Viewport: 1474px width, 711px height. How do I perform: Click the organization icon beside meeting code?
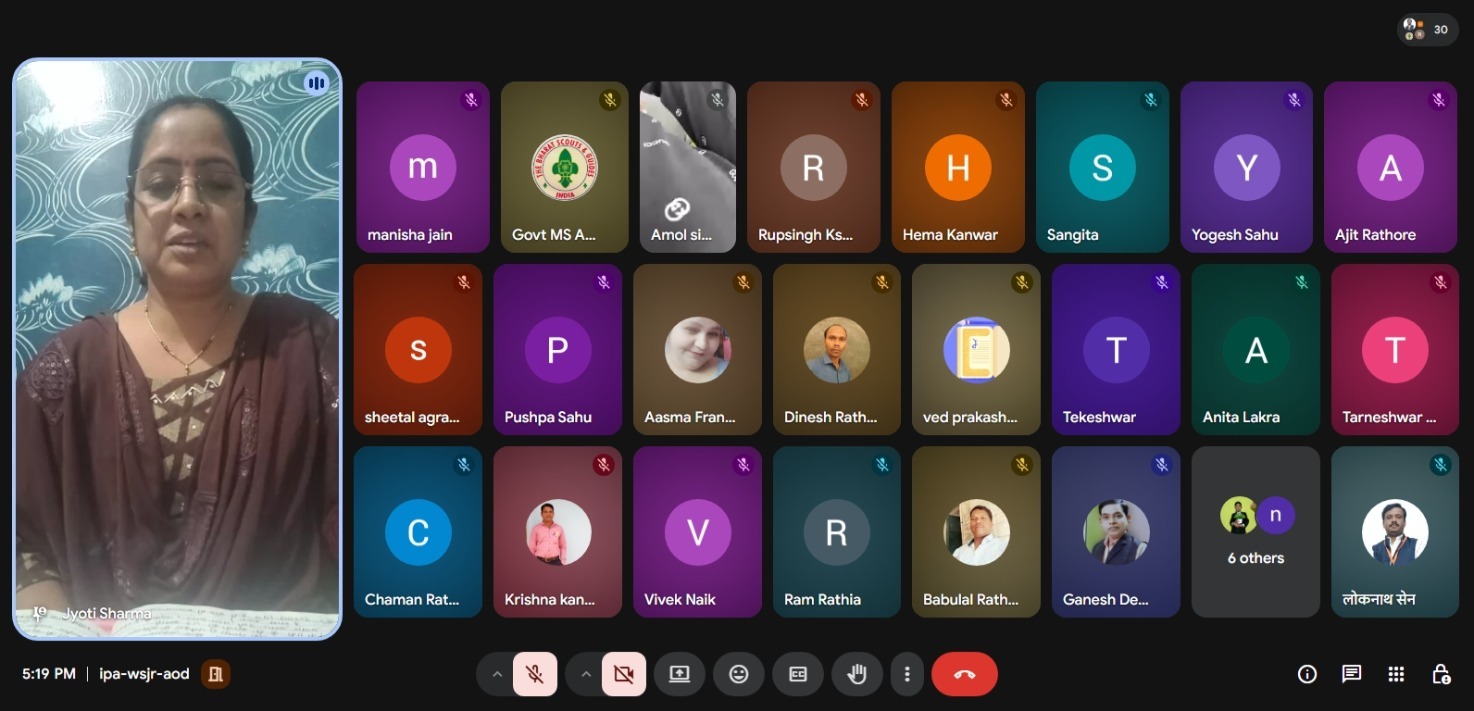coord(215,674)
